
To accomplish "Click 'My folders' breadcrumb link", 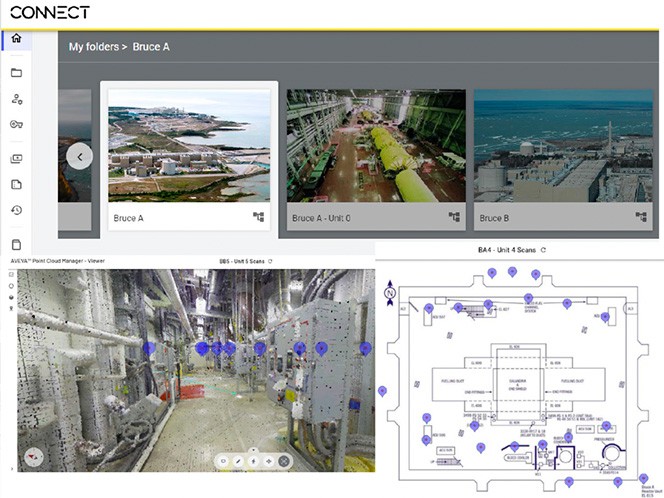I will point(96,47).
